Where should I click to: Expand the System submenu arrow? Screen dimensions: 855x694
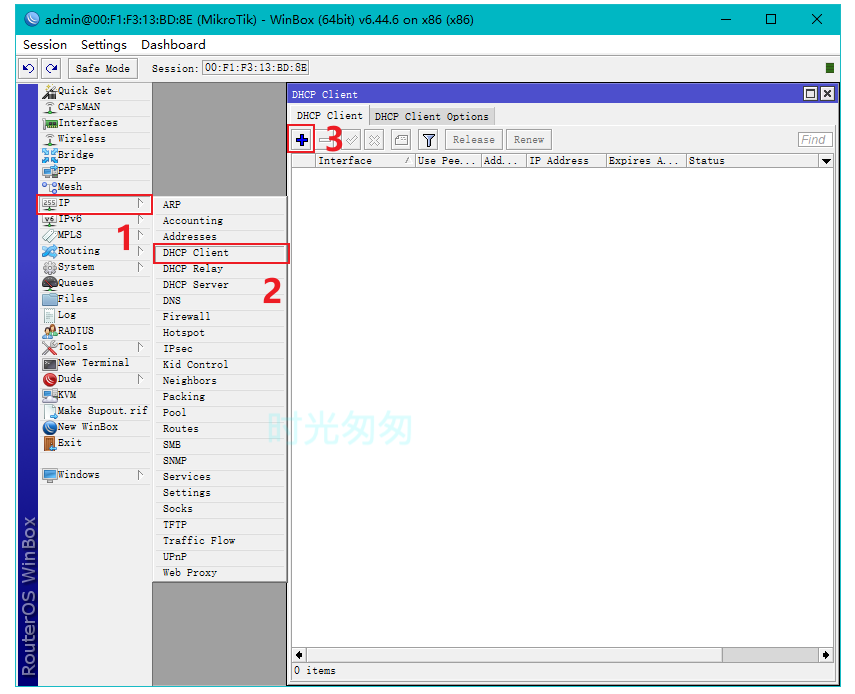pyautogui.click(x=141, y=267)
